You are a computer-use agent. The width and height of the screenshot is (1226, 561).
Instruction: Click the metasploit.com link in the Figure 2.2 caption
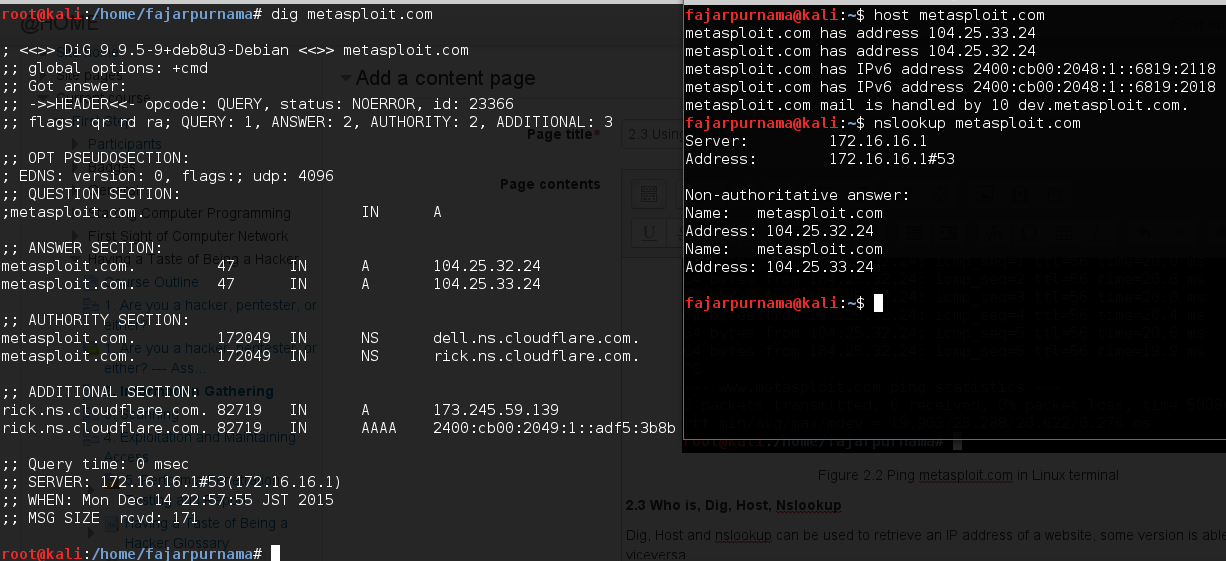[x=965, y=475]
